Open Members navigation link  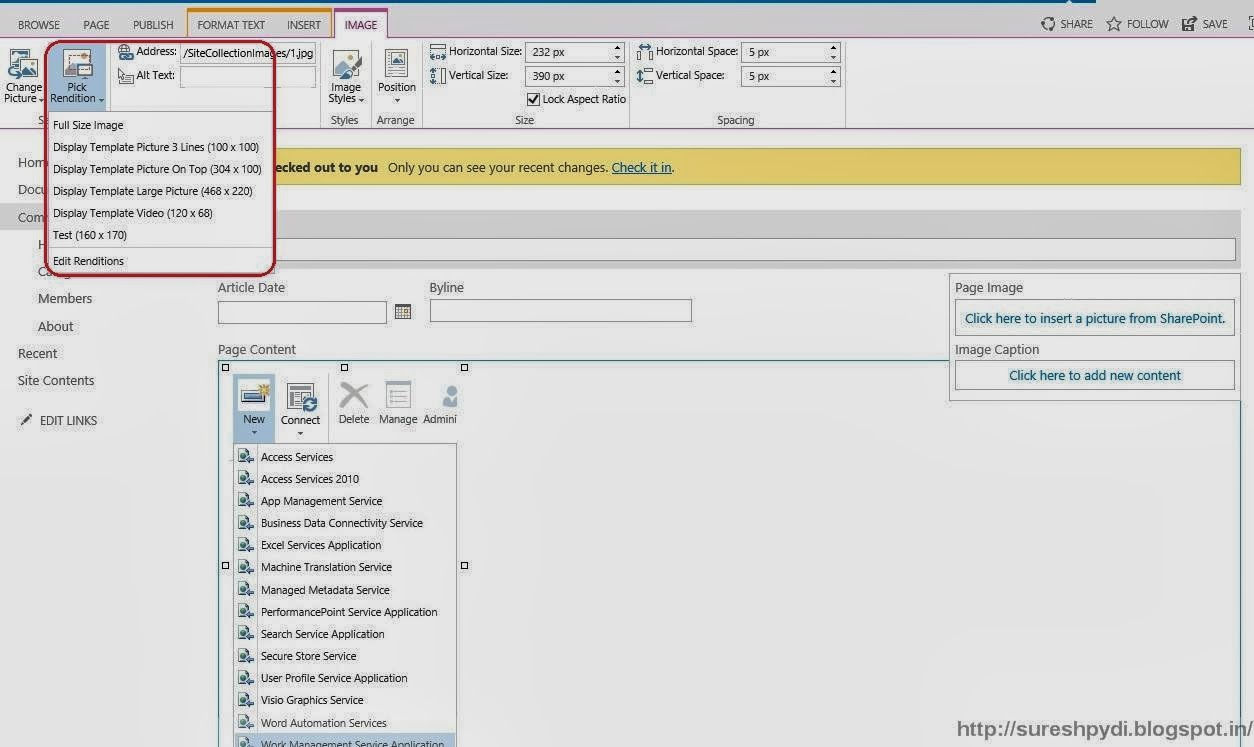(x=65, y=298)
